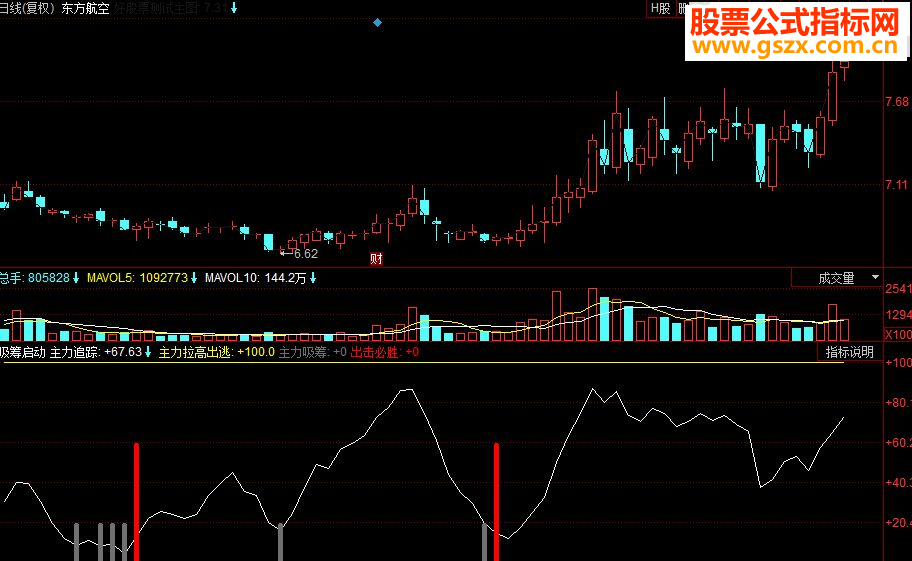
Task: Select the 东方航空 stock name
Action: (x=86, y=9)
